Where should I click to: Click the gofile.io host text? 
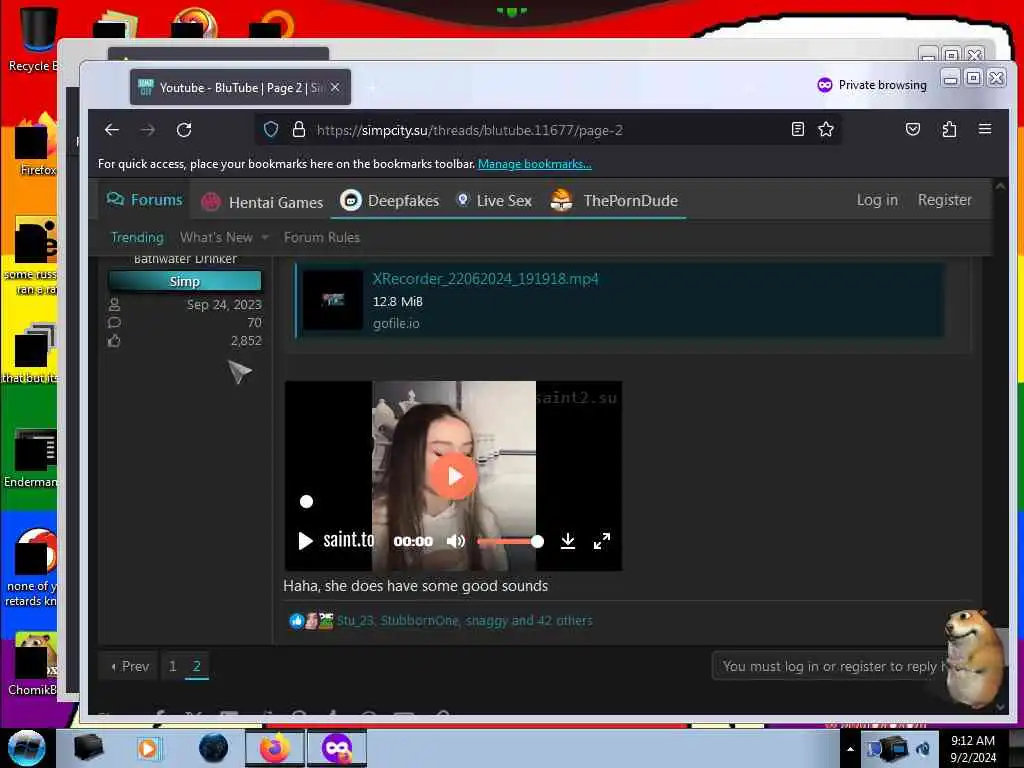396,323
